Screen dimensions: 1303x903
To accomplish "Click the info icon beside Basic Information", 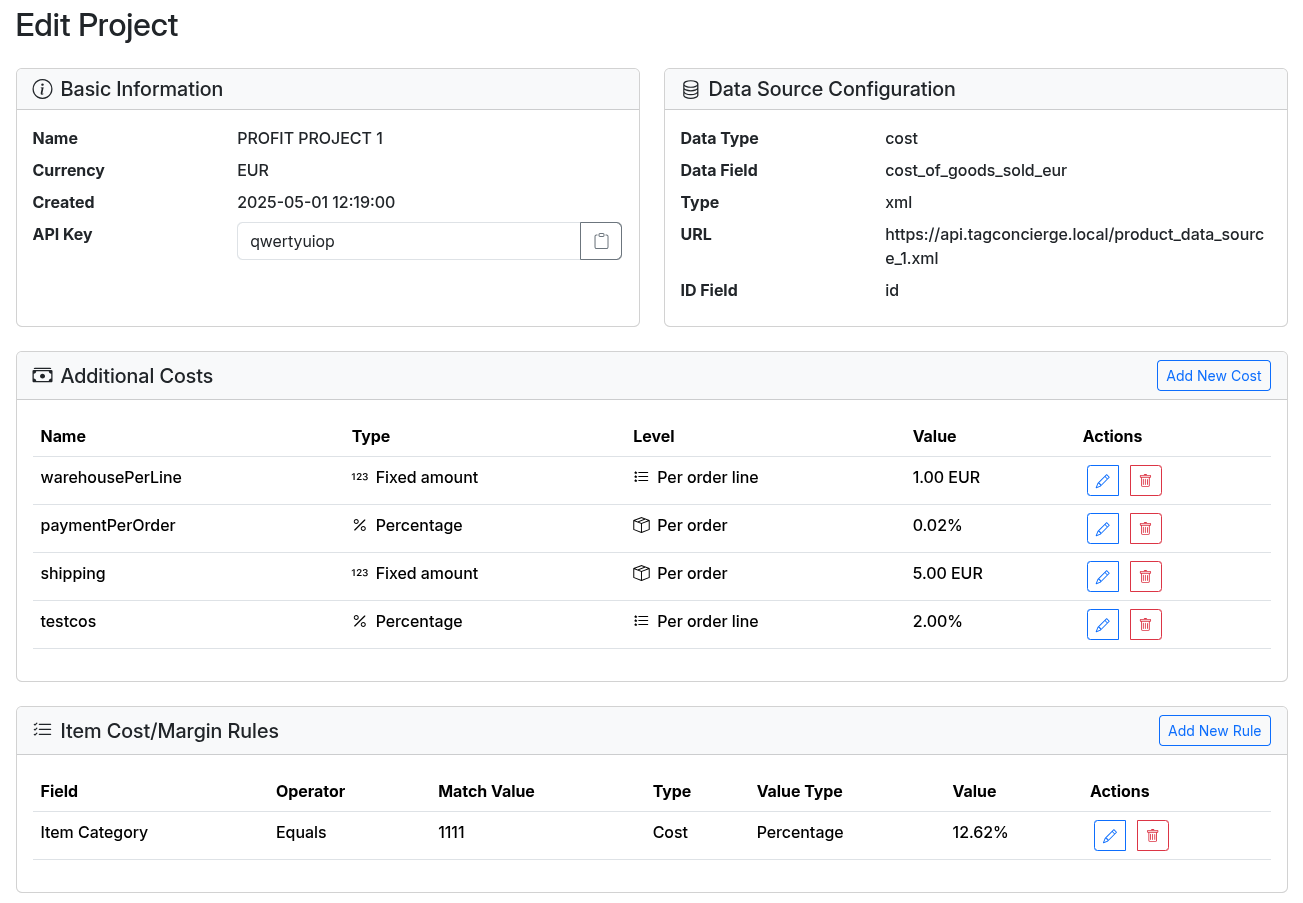I will tap(41, 89).
